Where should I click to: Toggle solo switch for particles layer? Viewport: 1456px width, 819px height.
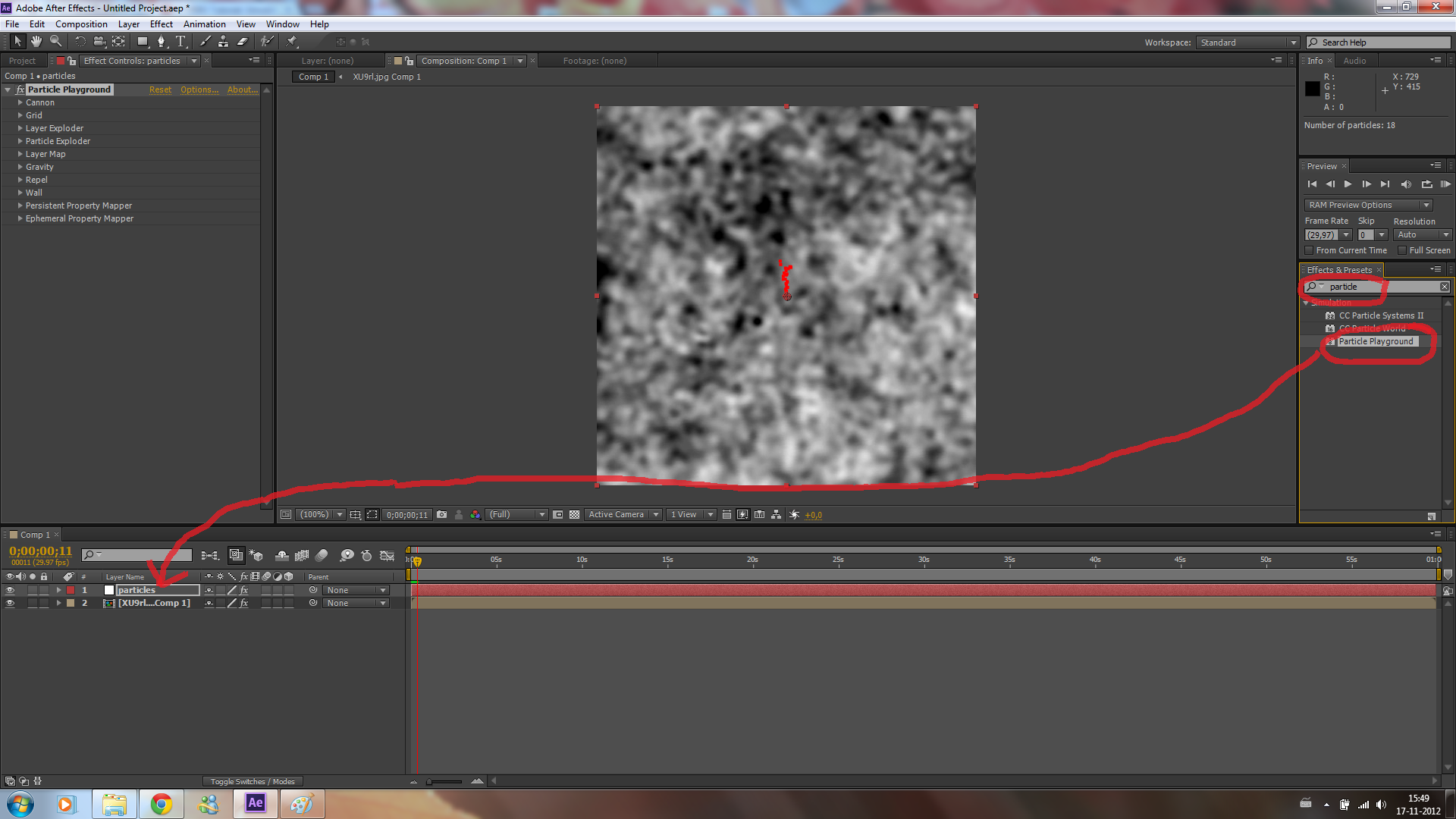[x=33, y=590]
